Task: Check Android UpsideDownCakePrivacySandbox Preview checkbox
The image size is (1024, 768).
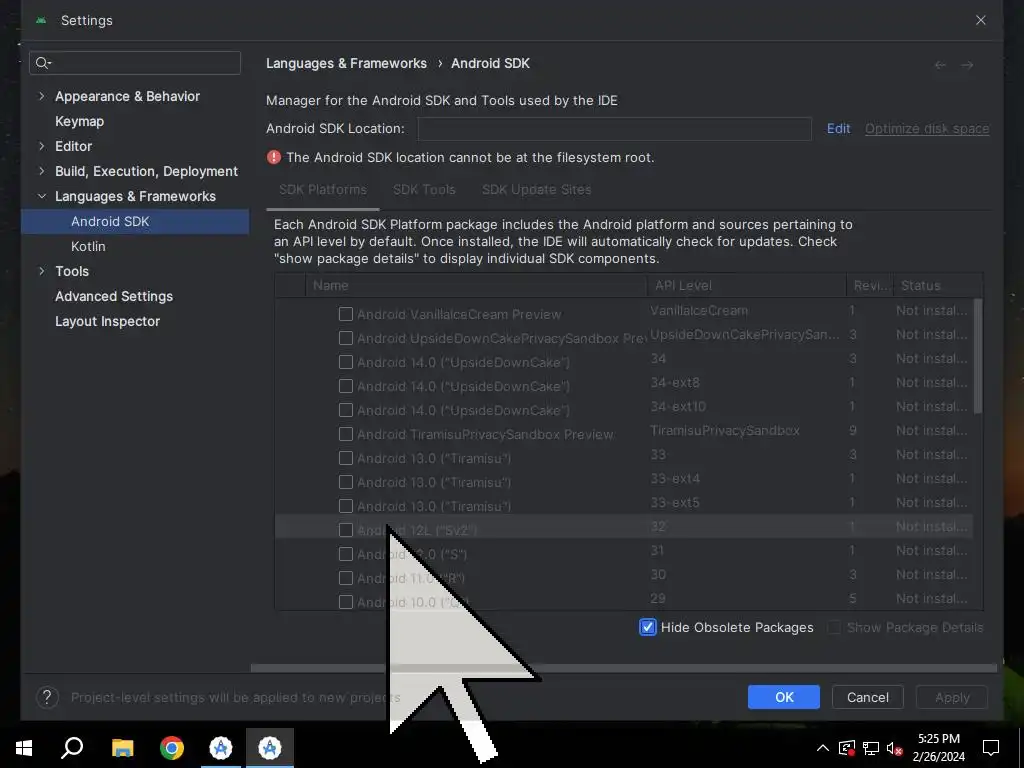Action: 346,338
